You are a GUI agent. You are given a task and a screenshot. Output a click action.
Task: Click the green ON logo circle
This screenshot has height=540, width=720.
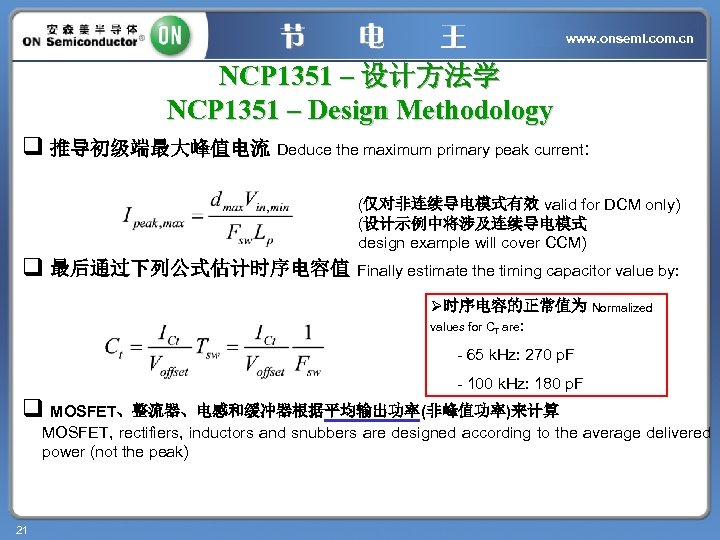pyautogui.click(x=170, y=35)
